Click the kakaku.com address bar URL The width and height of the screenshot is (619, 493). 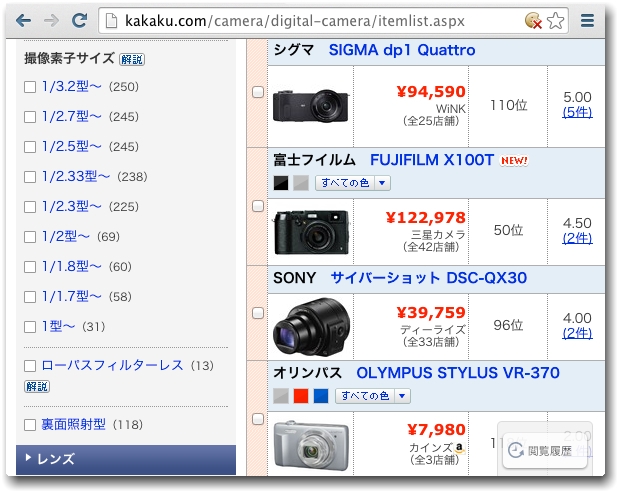(294, 21)
